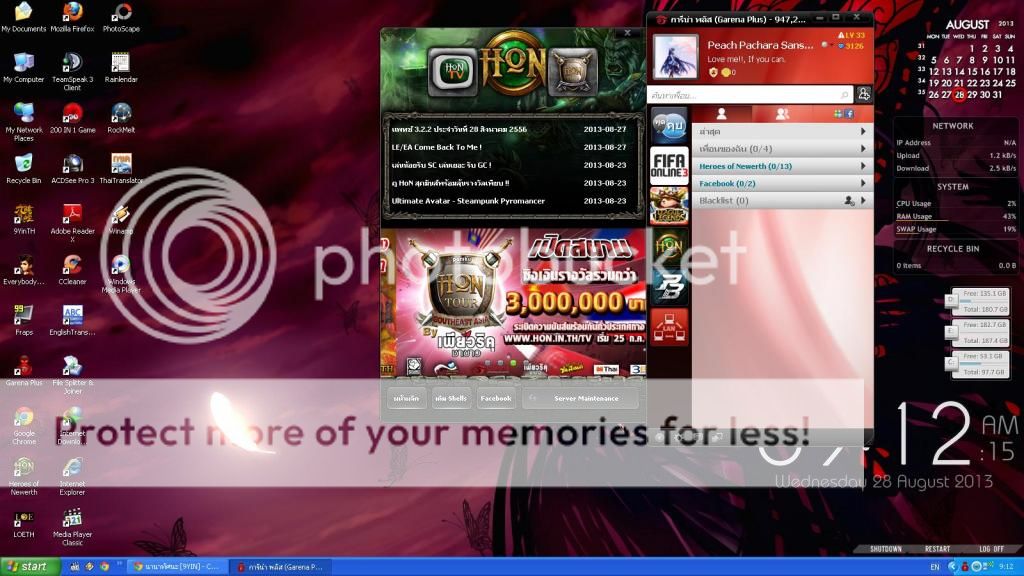This screenshot has width=1024, height=576.
Task: Switch to groups tab in Garena
Action: click(782, 114)
